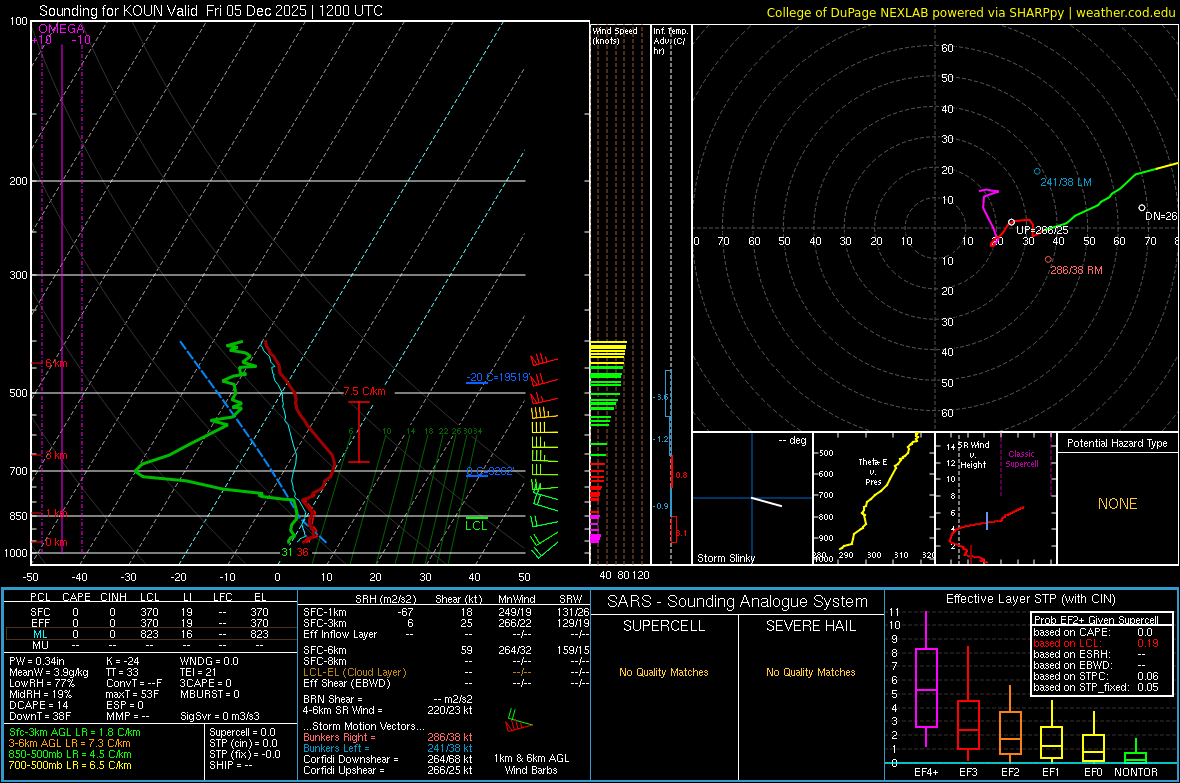This screenshot has width=1180, height=783.
Task: Click the weather.cod.edu NEXLAB credit text
Action: point(971,12)
